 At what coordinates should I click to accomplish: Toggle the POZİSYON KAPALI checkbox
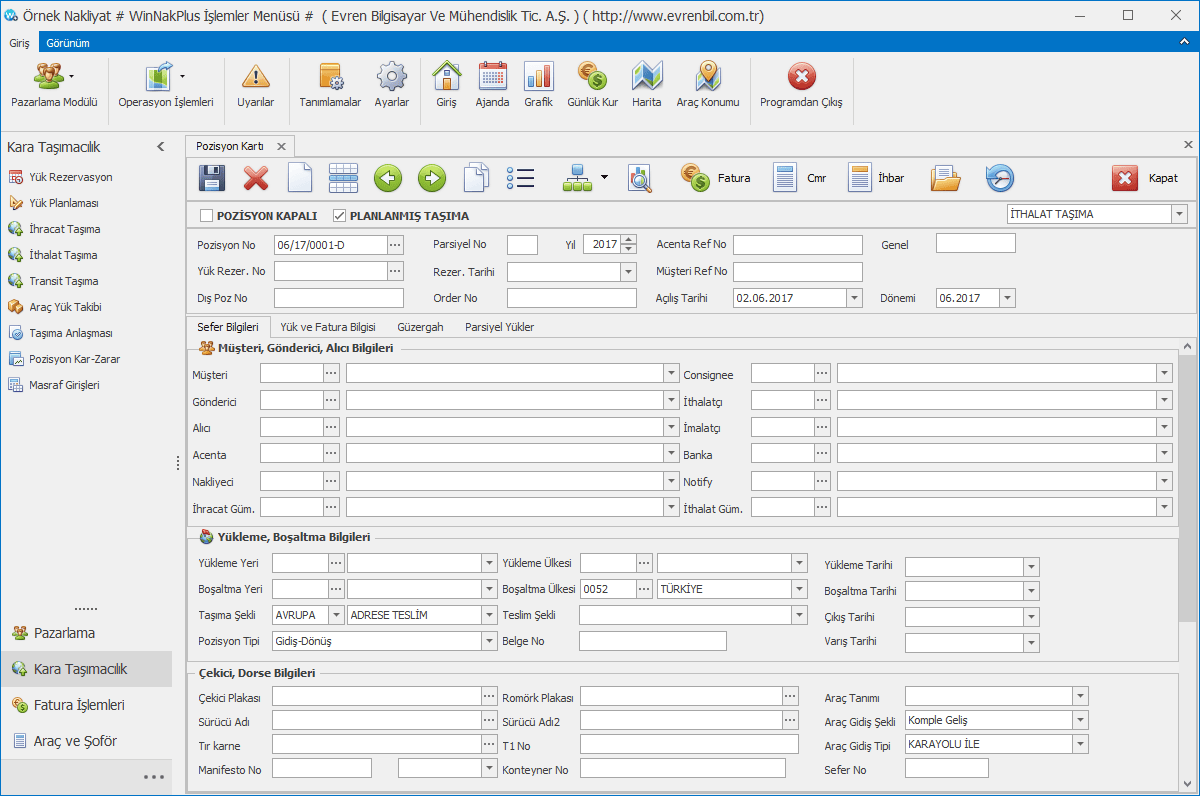pyautogui.click(x=207, y=215)
